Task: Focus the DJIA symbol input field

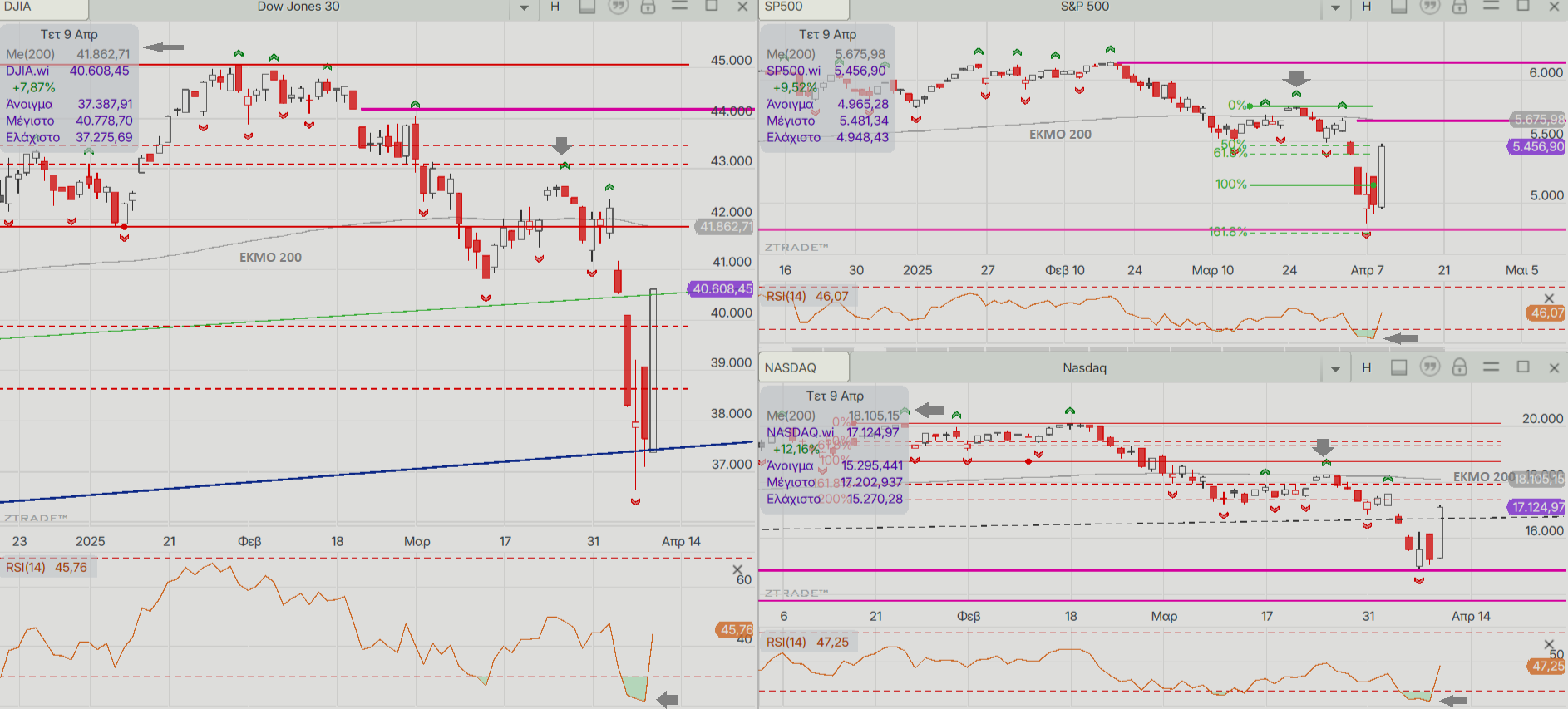Action: click(44, 8)
